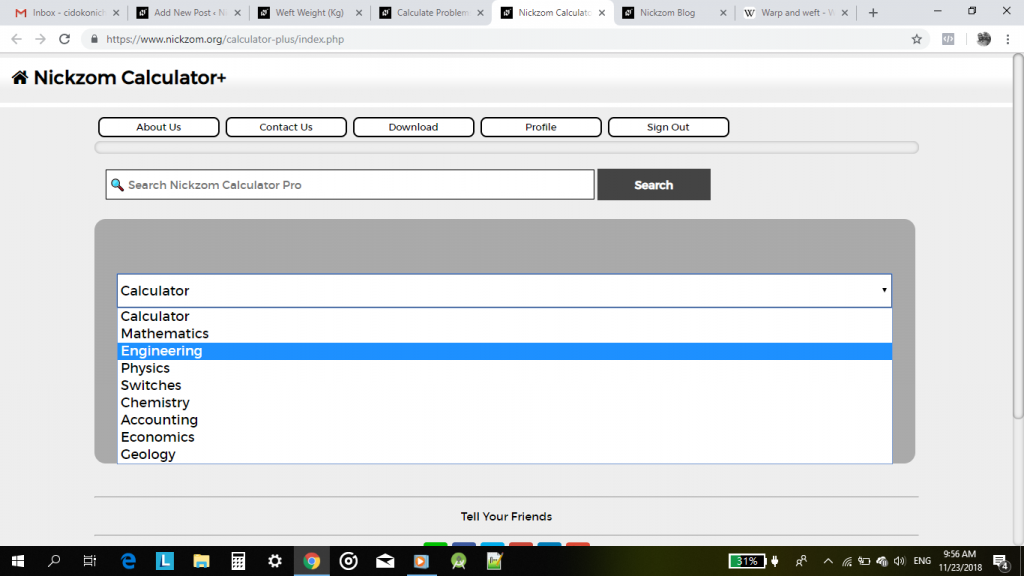Focus the Search Nickzom Calculator Pro field
Screen dimensions: 1024x576
click(350, 185)
